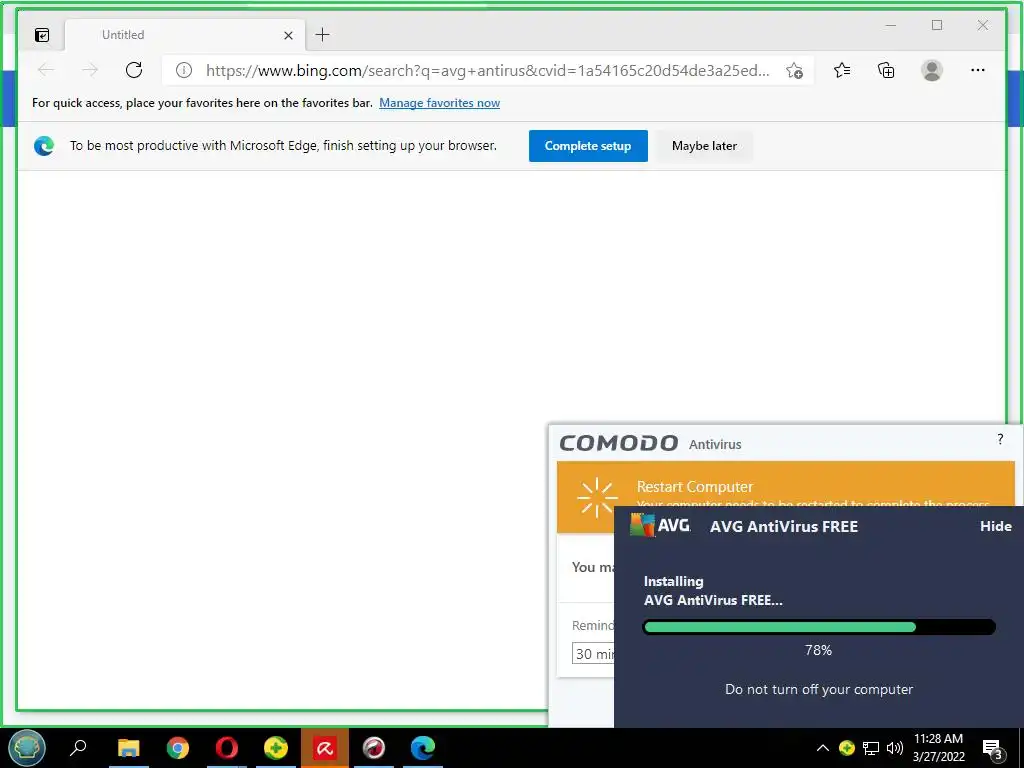This screenshot has width=1024, height=768.
Task: Open Comodo Antivirus help question mark
Action: tap(1000, 439)
